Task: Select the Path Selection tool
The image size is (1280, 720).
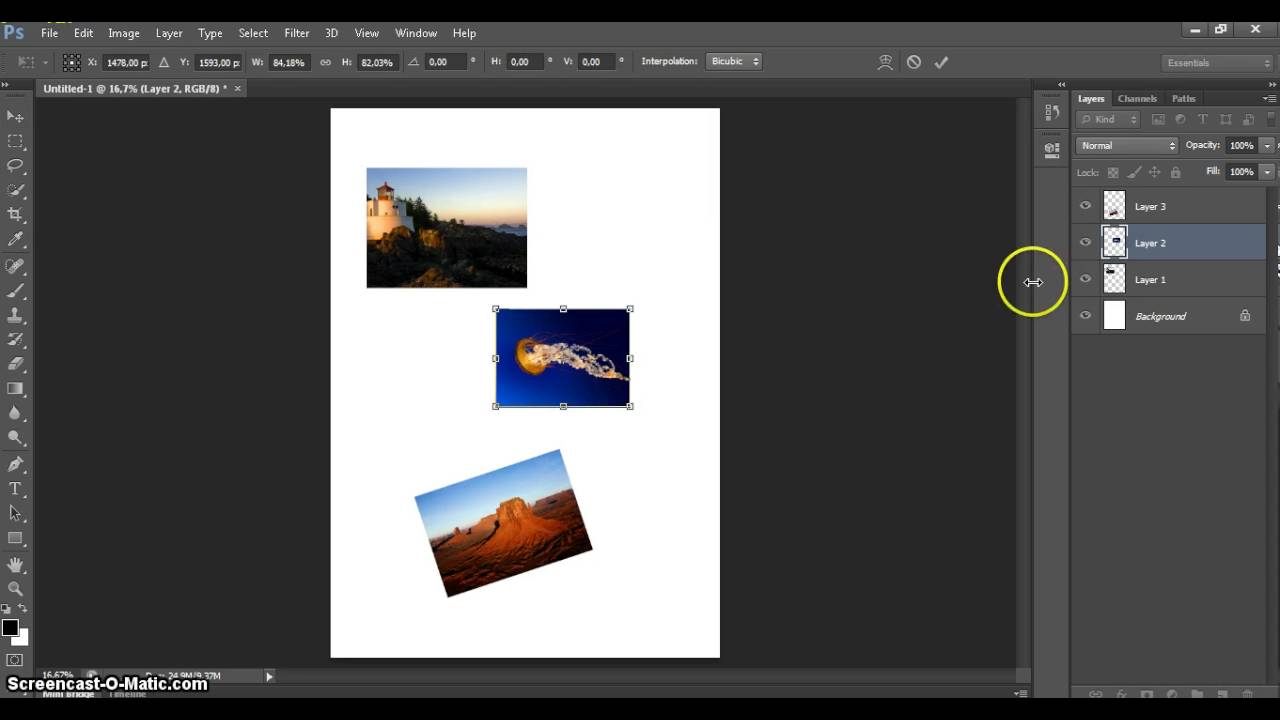Action: pyautogui.click(x=15, y=513)
